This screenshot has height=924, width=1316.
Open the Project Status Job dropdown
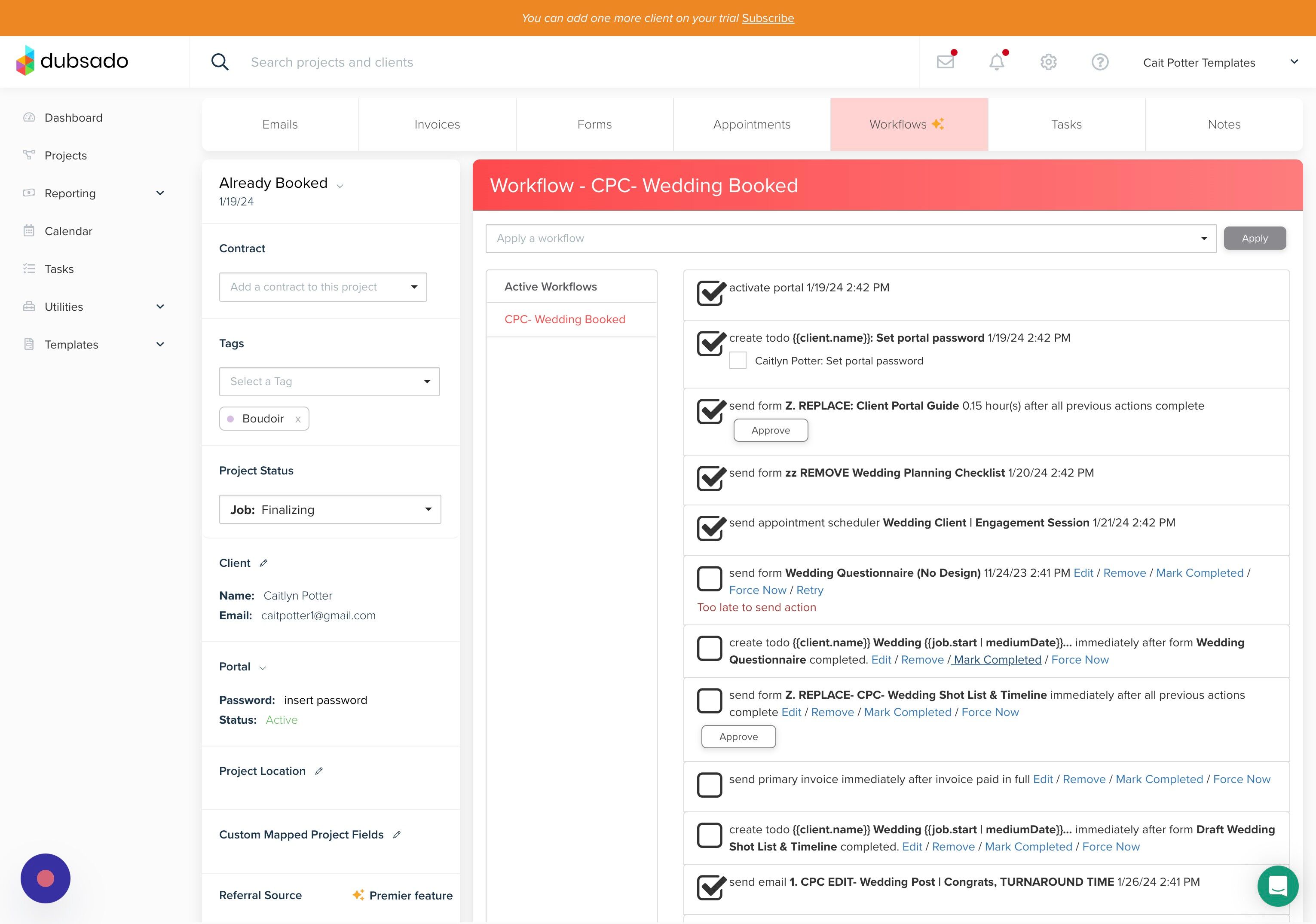330,510
